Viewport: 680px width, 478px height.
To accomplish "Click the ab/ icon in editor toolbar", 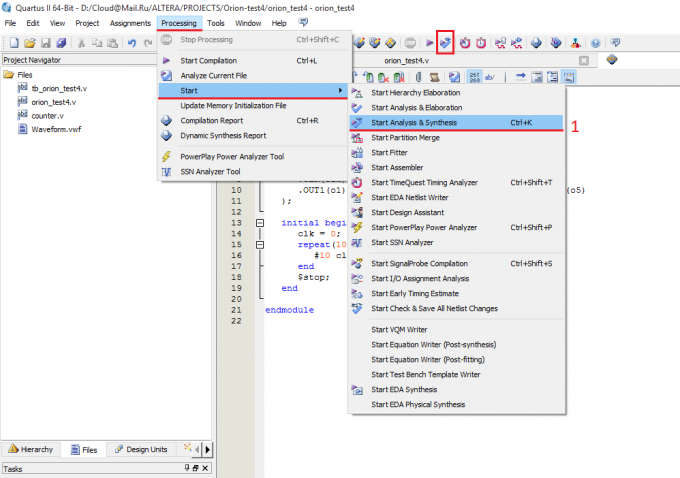I will (490, 77).
